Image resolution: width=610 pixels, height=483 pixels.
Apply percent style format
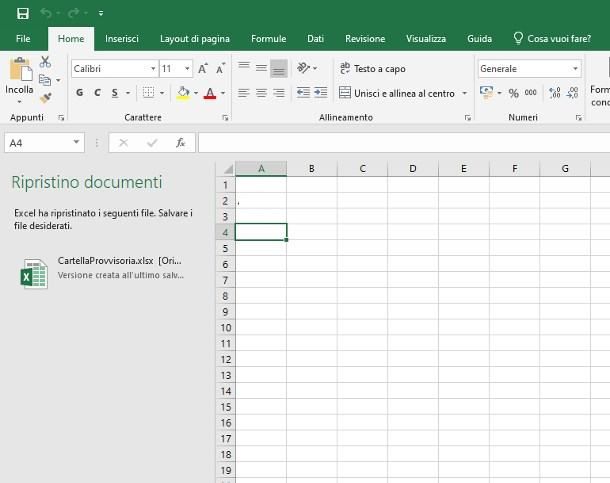point(514,93)
